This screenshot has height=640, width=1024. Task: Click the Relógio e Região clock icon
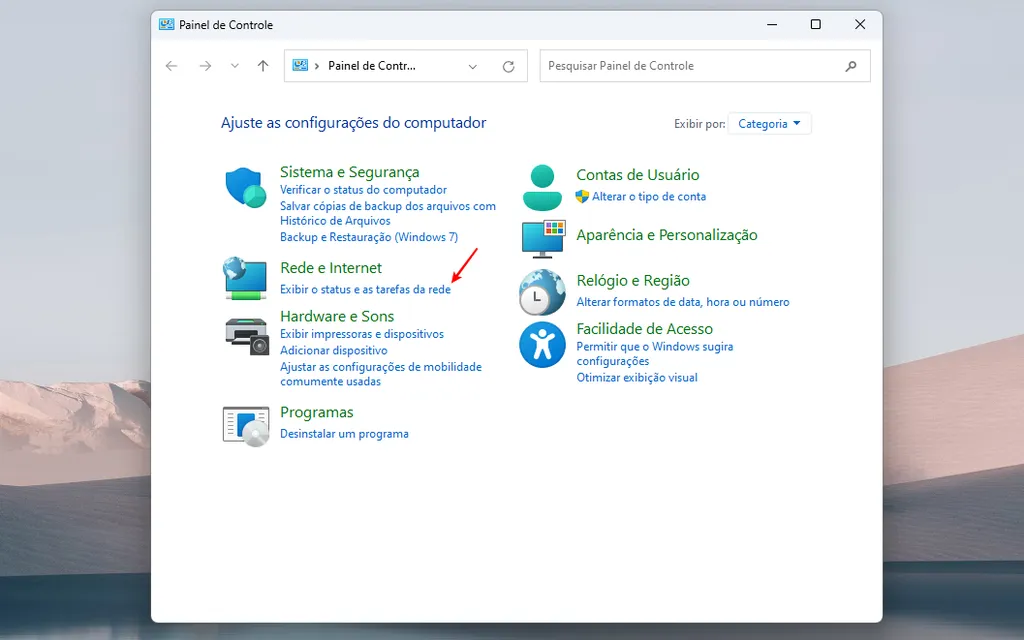(x=541, y=291)
